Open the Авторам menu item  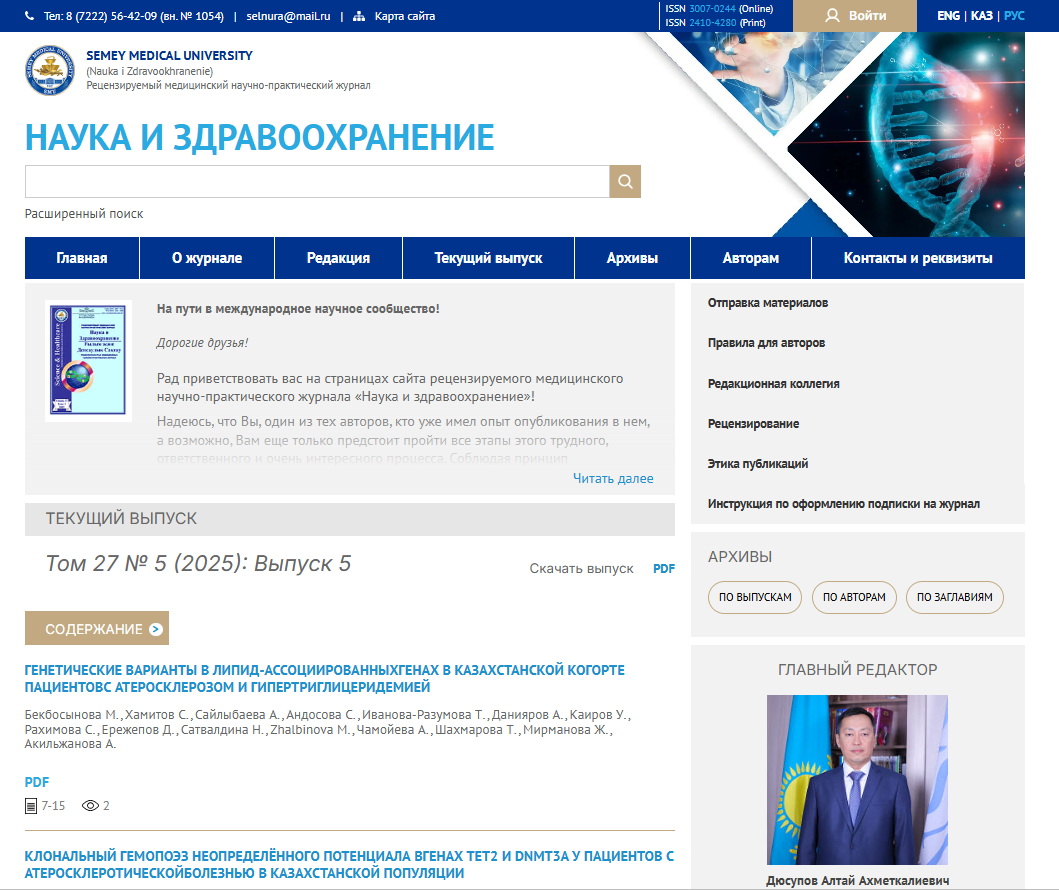point(750,258)
